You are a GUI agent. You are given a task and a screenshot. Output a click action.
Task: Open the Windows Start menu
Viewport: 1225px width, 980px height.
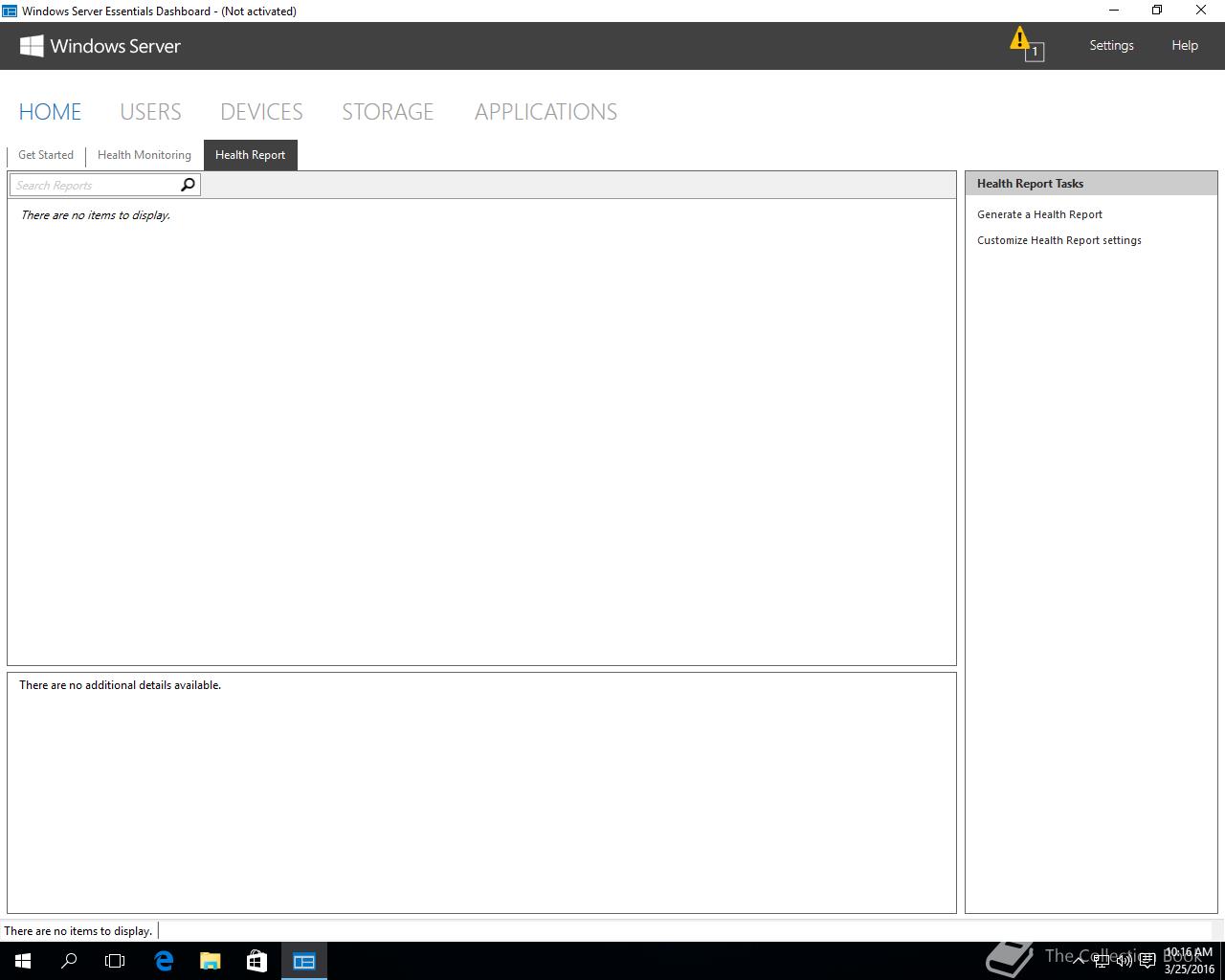(x=23, y=961)
